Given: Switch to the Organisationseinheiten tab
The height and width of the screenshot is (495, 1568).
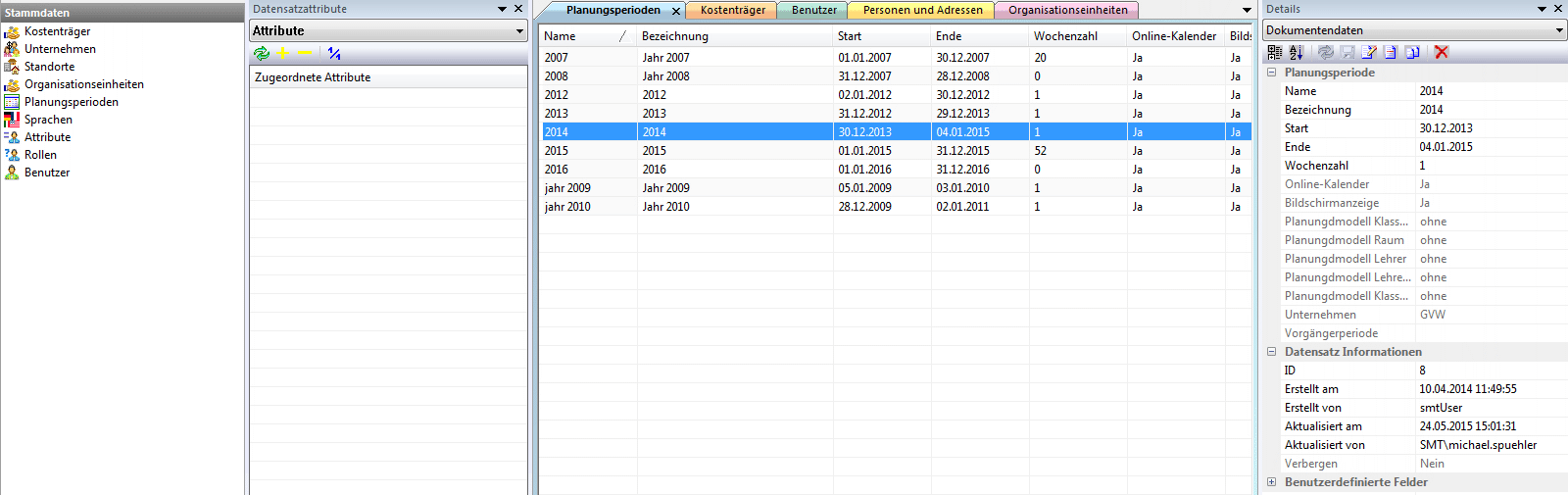Looking at the screenshot, I should pos(1067,10).
